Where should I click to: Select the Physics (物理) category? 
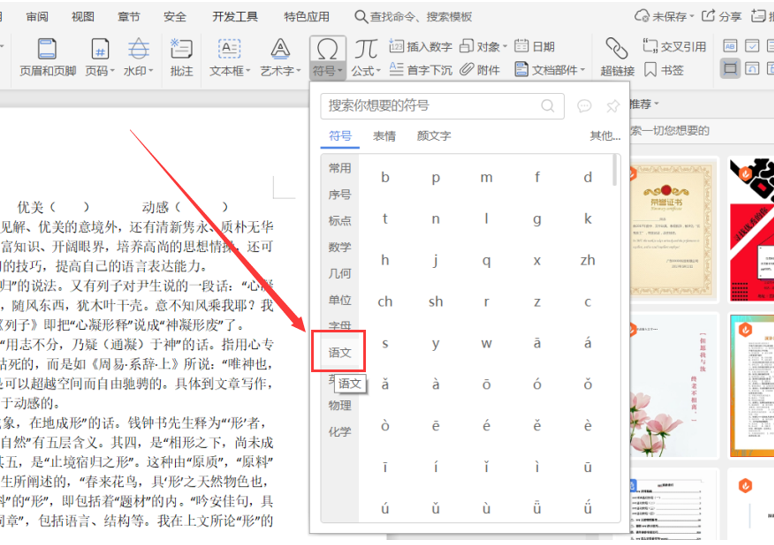[x=340, y=405]
